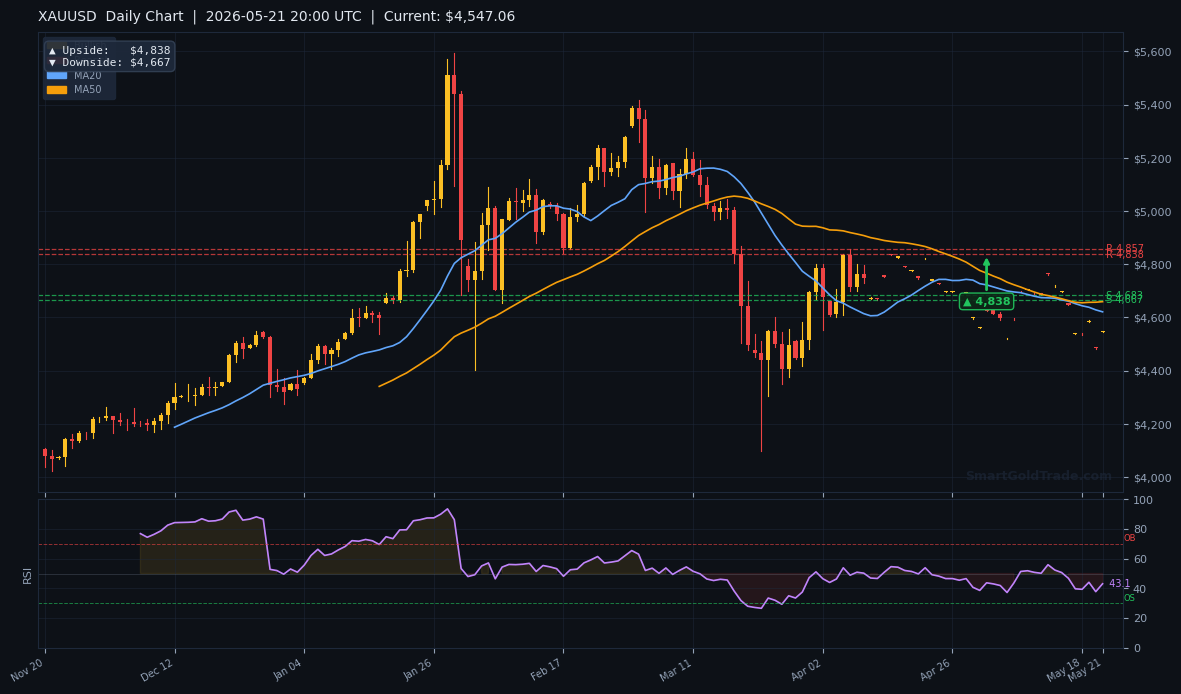The image size is (1181, 694).
Task: Click the purple 43.1 RSI value
Action: tap(1119, 584)
